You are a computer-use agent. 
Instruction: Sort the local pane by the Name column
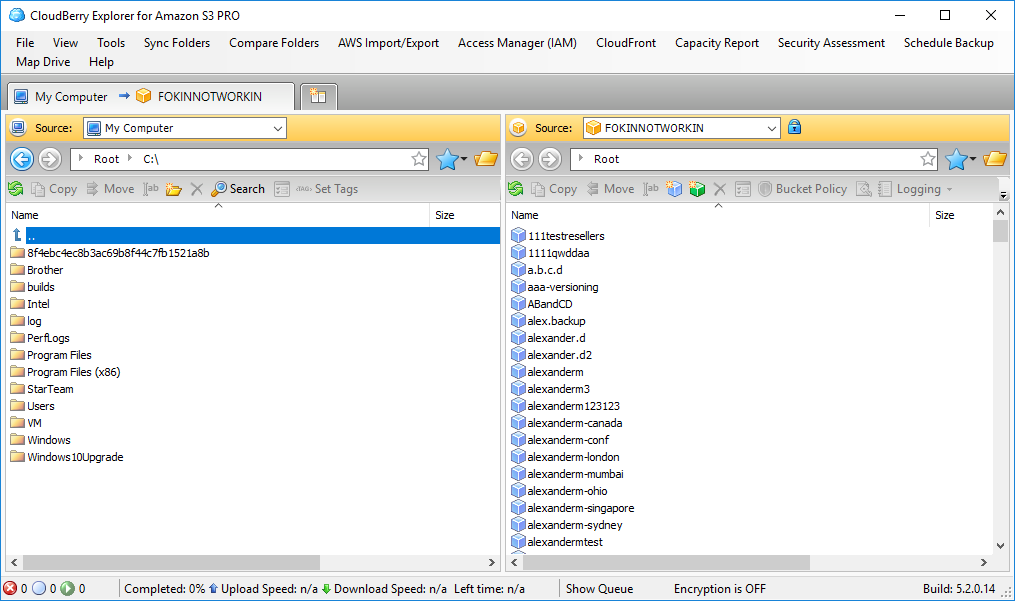point(218,215)
